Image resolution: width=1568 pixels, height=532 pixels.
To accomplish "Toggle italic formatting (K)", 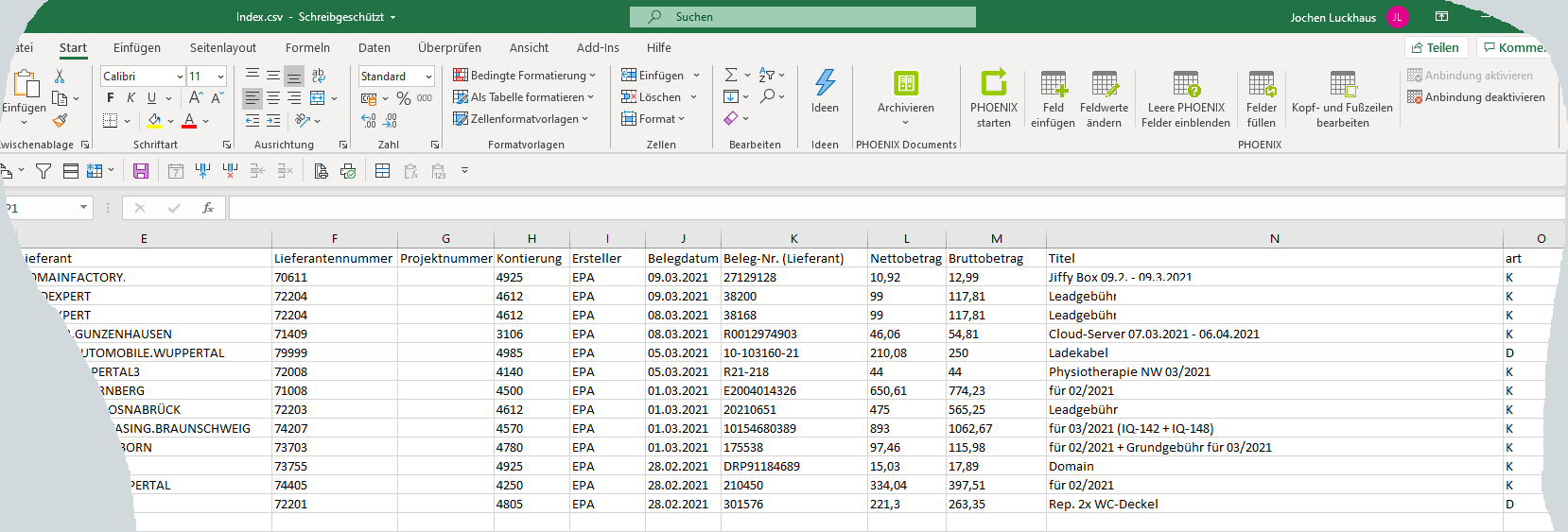I will pos(131,98).
